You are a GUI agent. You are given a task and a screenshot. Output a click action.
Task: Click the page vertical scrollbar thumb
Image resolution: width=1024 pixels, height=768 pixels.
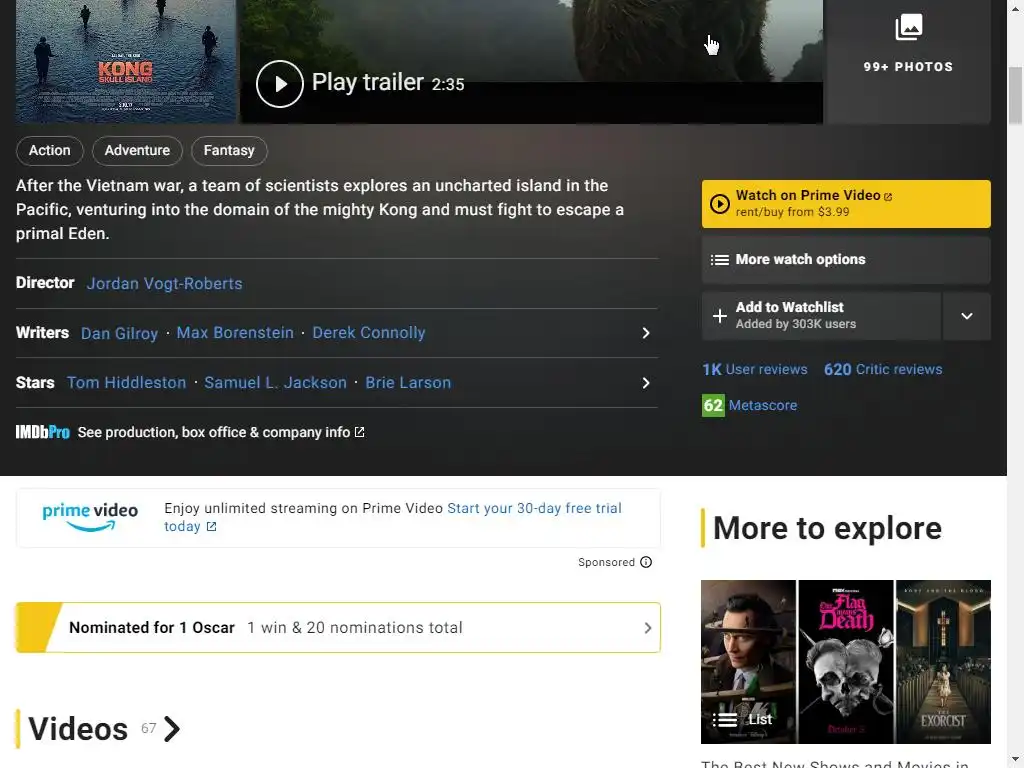pyautogui.click(x=1016, y=95)
